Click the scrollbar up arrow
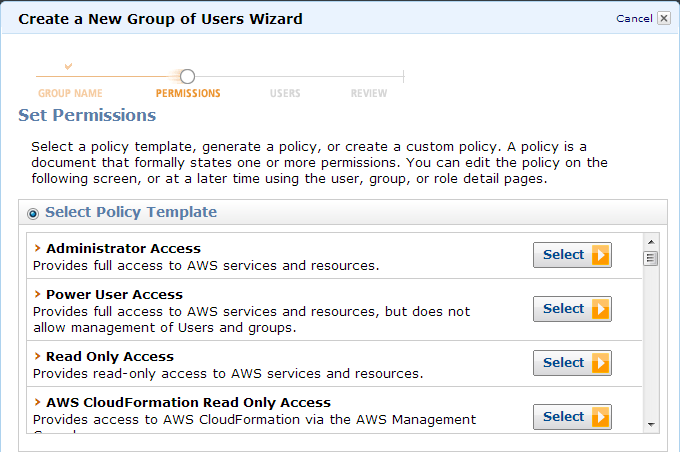Screen dimensions: 680x452 [x=651, y=242]
